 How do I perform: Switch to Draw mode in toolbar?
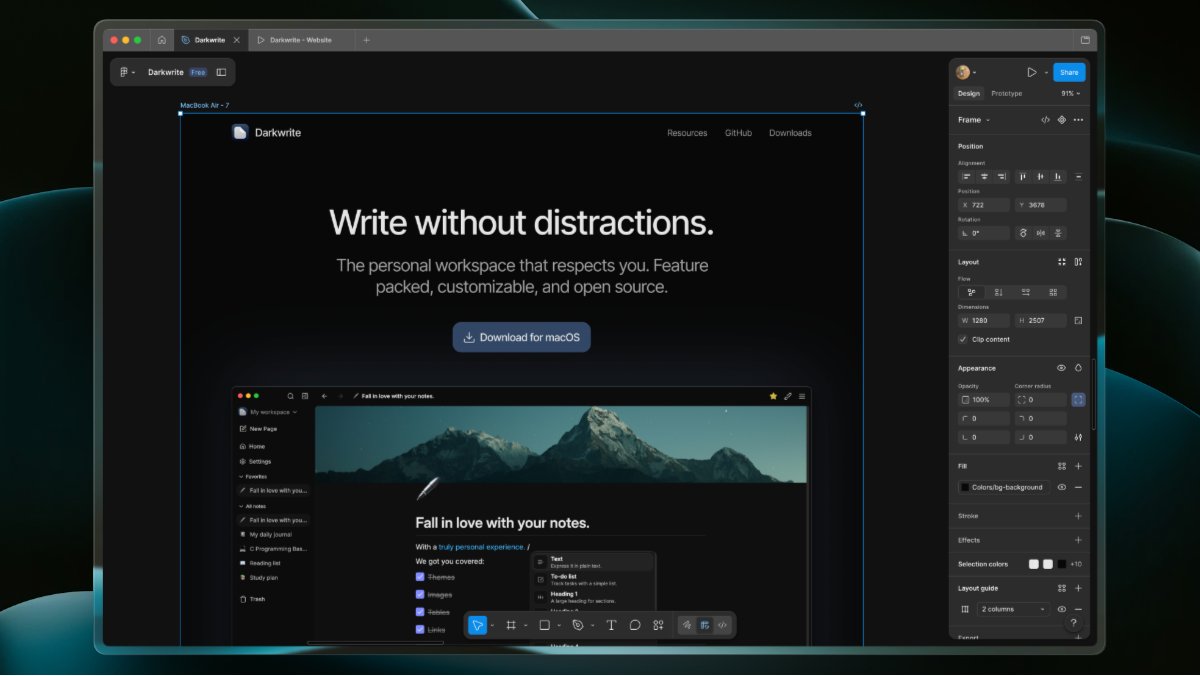[x=687, y=625]
